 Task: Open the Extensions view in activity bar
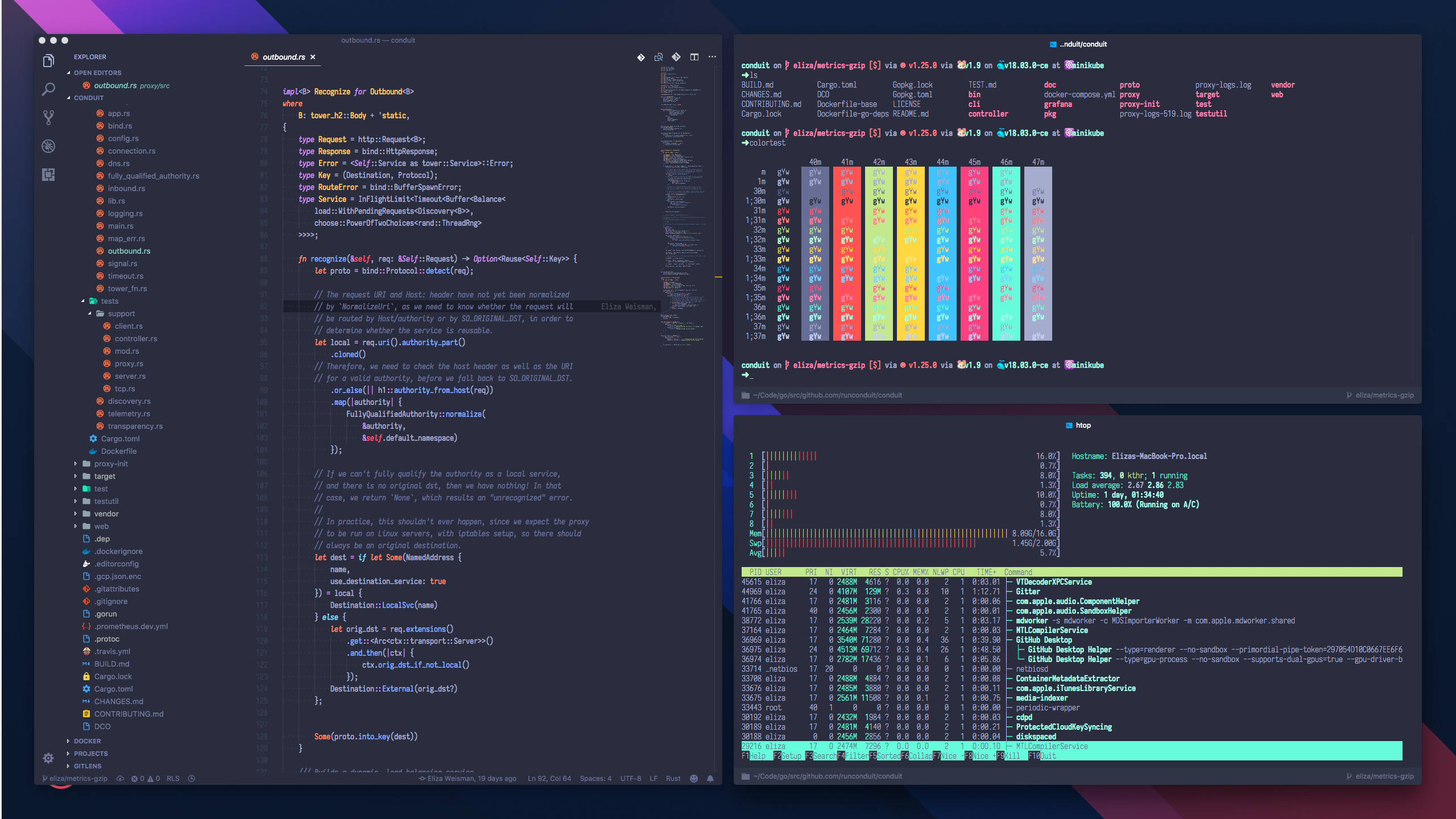48,175
